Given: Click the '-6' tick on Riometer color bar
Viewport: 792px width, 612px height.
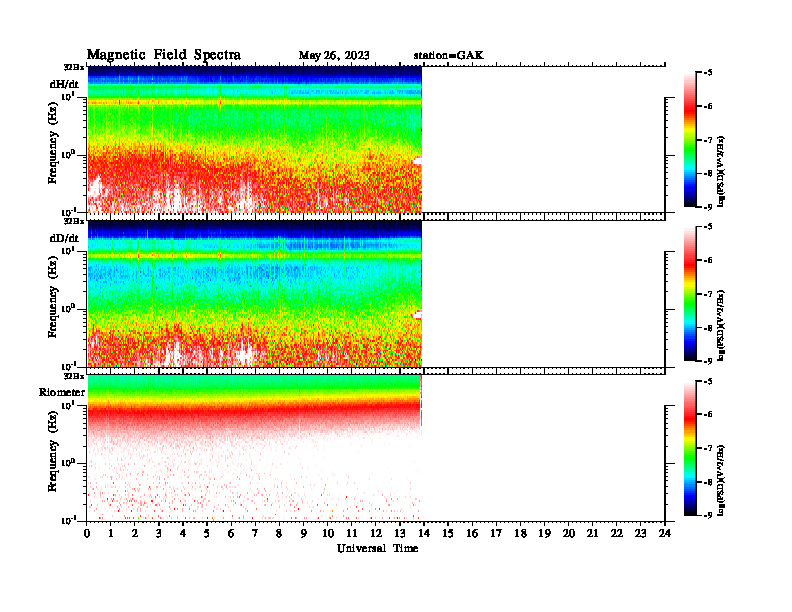Looking at the screenshot, I should click(708, 415).
